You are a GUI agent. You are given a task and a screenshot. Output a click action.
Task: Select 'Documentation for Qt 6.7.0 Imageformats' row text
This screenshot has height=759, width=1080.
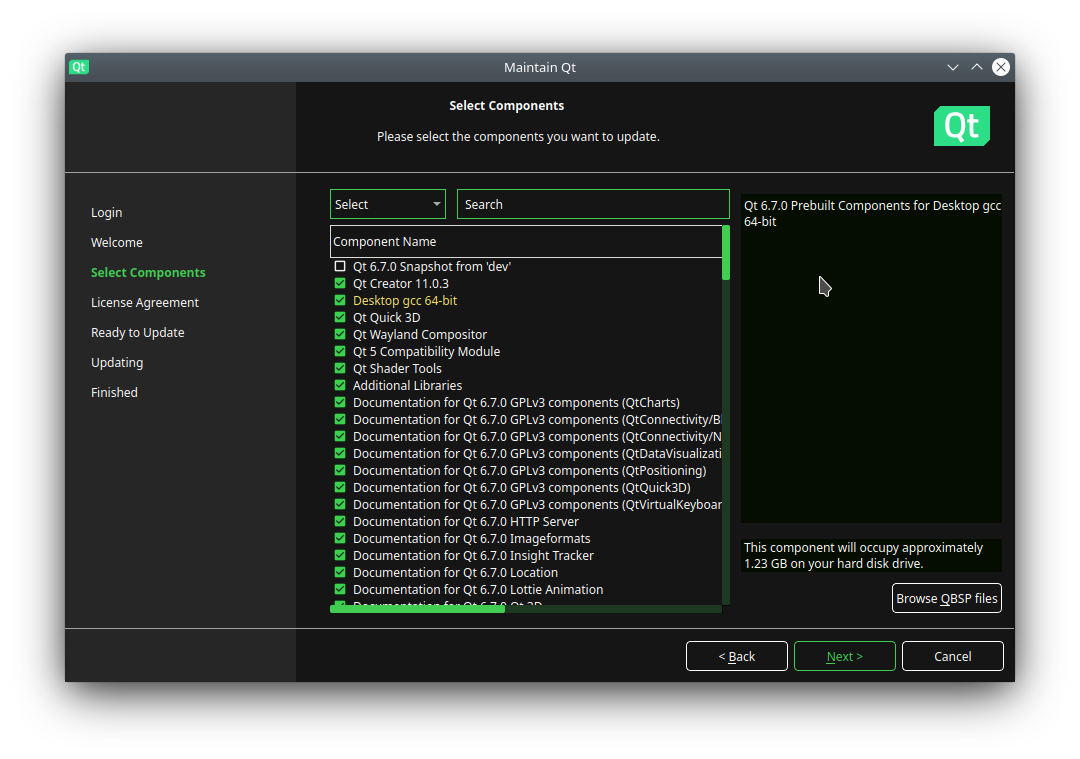(471, 539)
